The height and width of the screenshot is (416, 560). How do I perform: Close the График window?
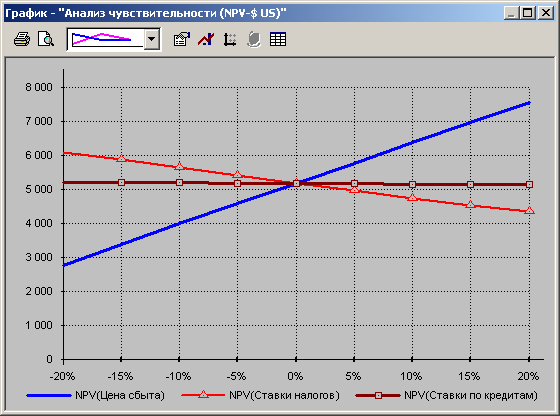click(546, 13)
